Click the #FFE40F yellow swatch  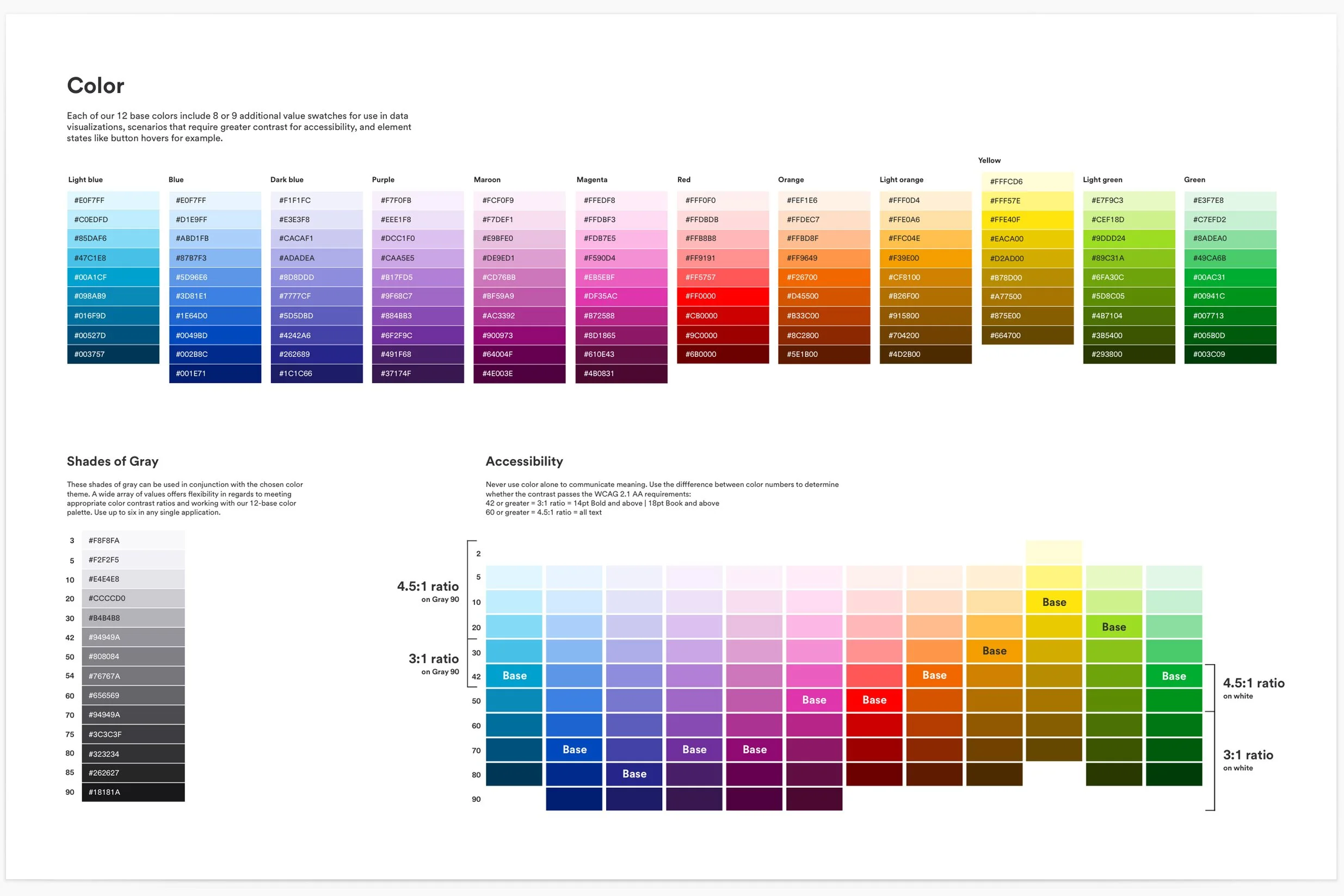(x=1027, y=219)
